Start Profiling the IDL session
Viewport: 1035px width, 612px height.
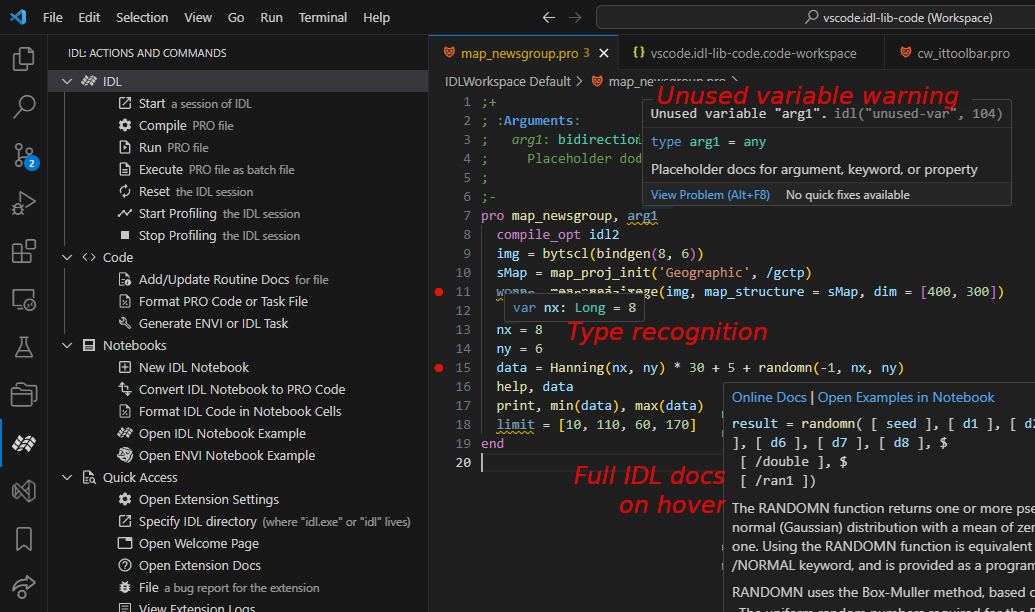[209, 214]
